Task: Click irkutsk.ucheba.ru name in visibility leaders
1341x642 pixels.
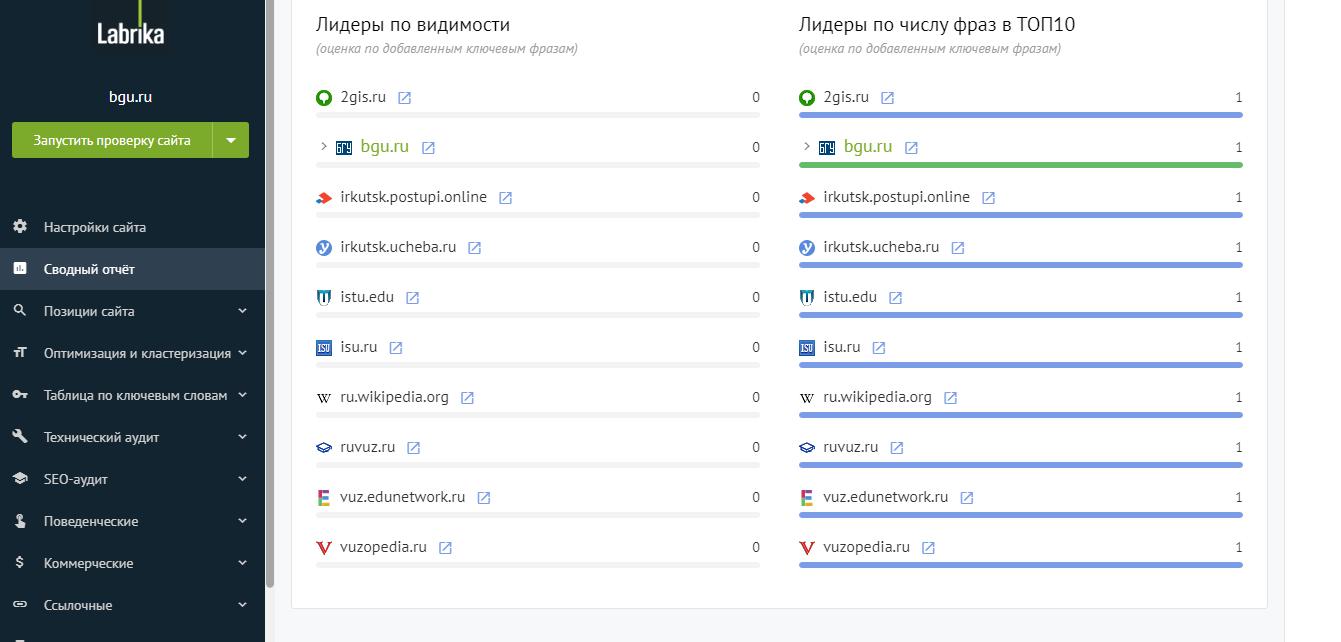Action: point(398,247)
